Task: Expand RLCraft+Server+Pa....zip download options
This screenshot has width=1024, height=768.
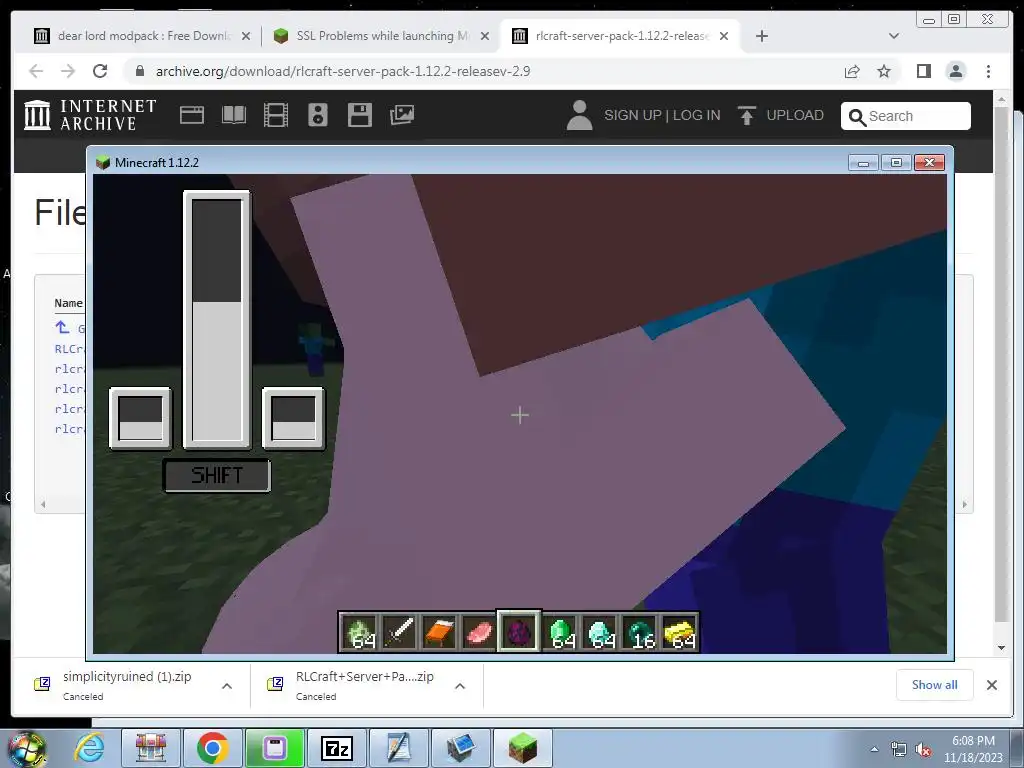Action: (460, 686)
